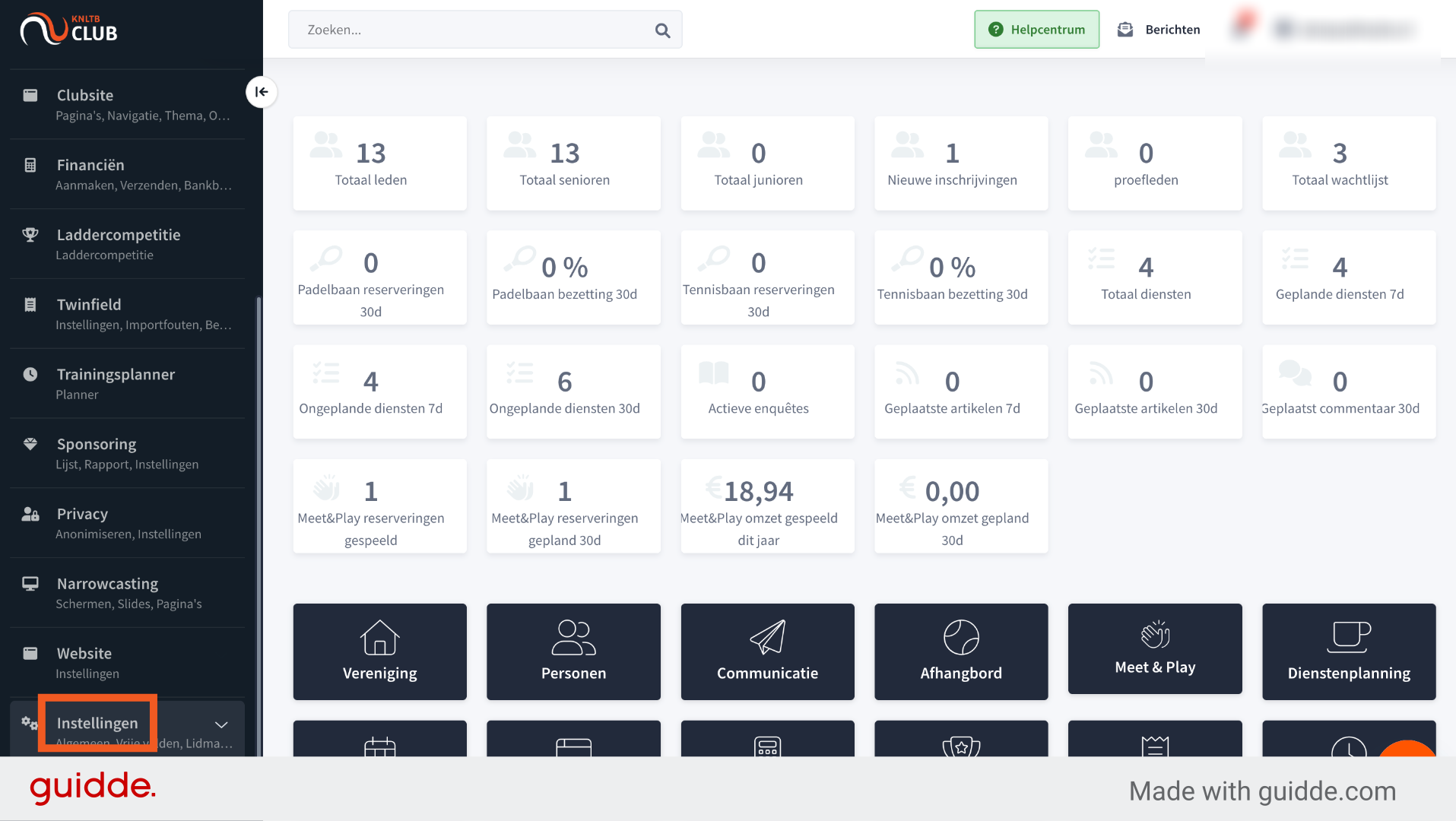1456x821 pixels.
Task: Open the Communicatie paper plane tile
Action: click(767, 651)
